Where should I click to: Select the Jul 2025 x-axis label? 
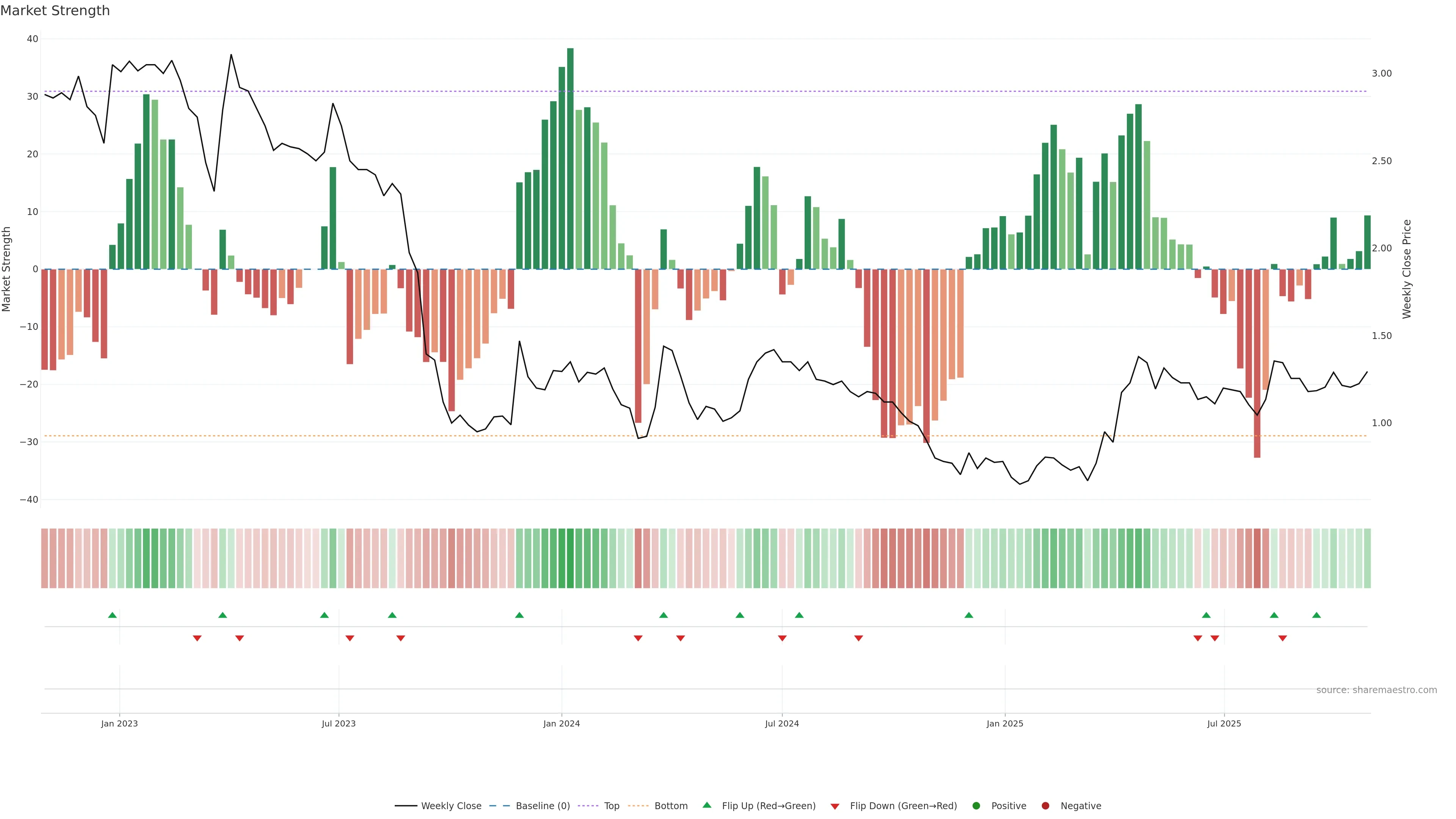click(x=1224, y=723)
